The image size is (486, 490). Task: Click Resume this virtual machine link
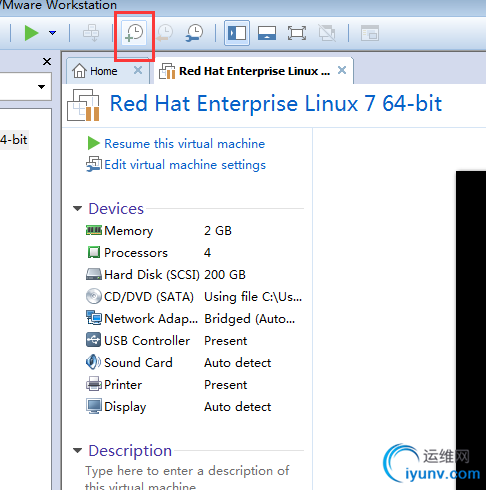click(184, 144)
